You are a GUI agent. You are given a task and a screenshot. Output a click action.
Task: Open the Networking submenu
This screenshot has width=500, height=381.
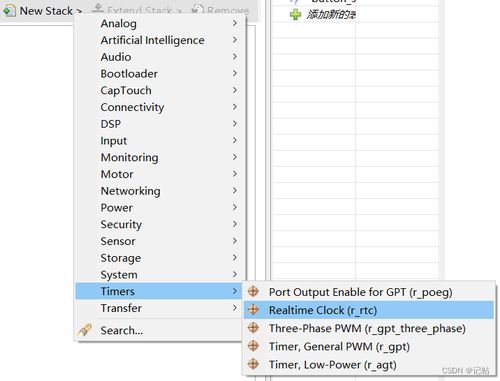(x=160, y=191)
